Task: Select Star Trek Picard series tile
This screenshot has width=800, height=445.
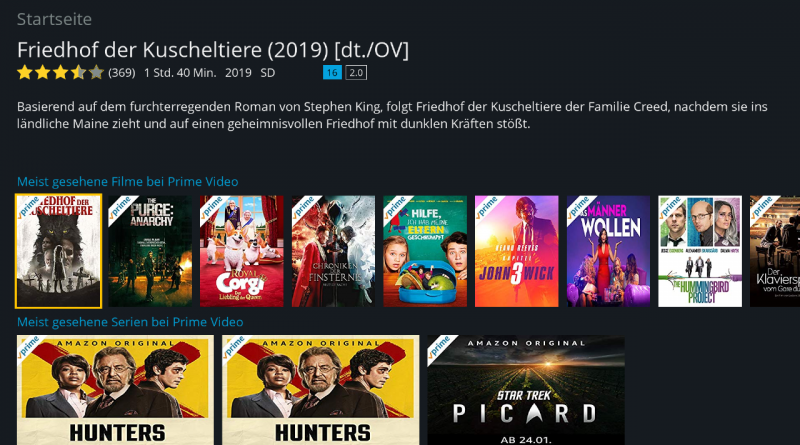Action: click(x=526, y=390)
